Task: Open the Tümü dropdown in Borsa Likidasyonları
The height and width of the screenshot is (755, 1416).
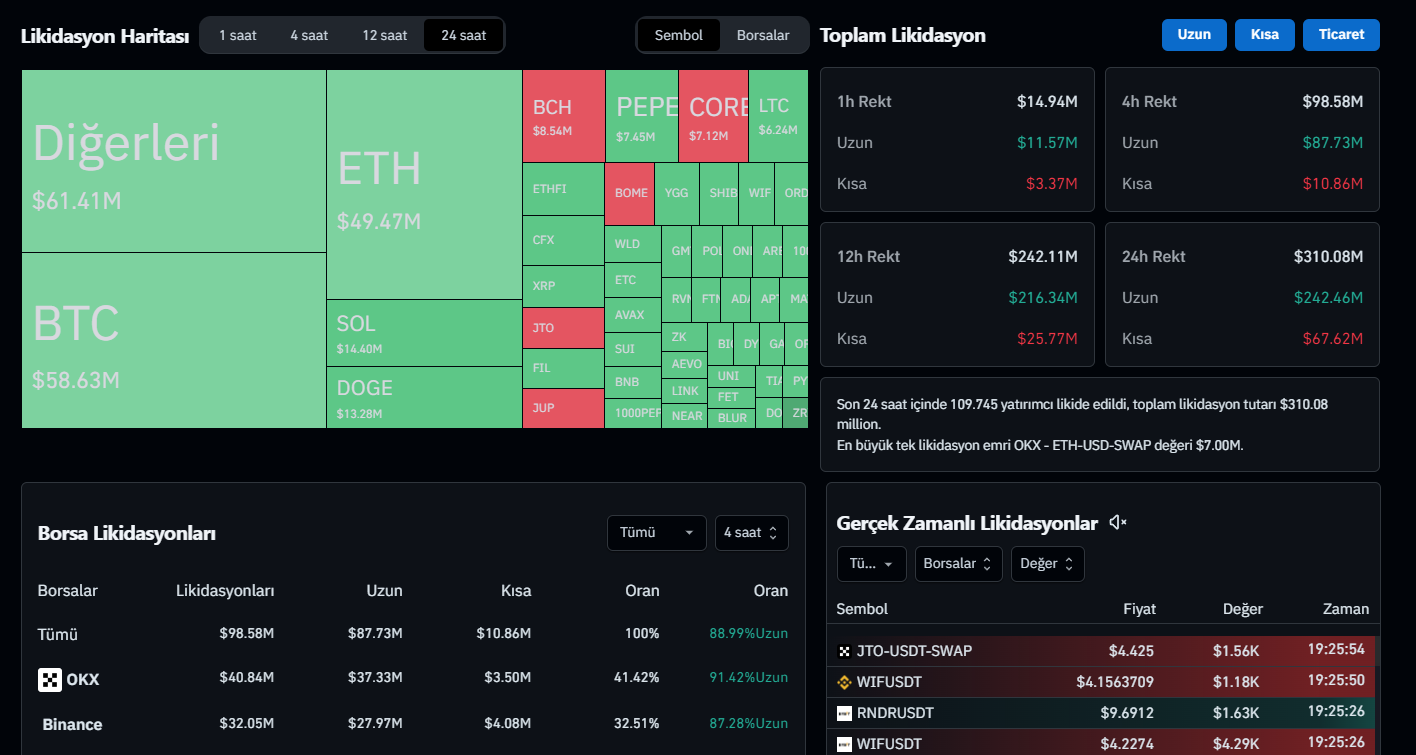Action: pyautogui.click(x=656, y=533)
